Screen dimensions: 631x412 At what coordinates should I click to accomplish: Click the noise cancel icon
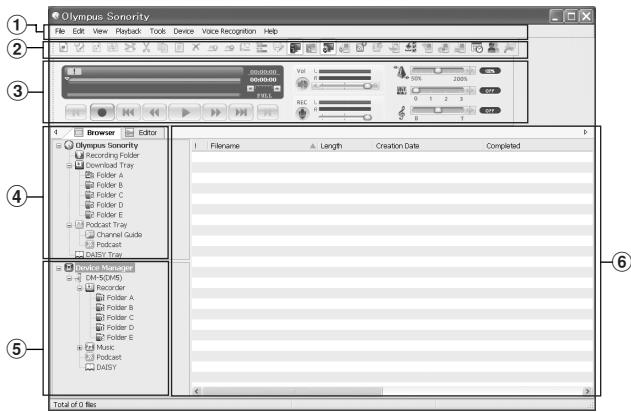coord(402,91)
